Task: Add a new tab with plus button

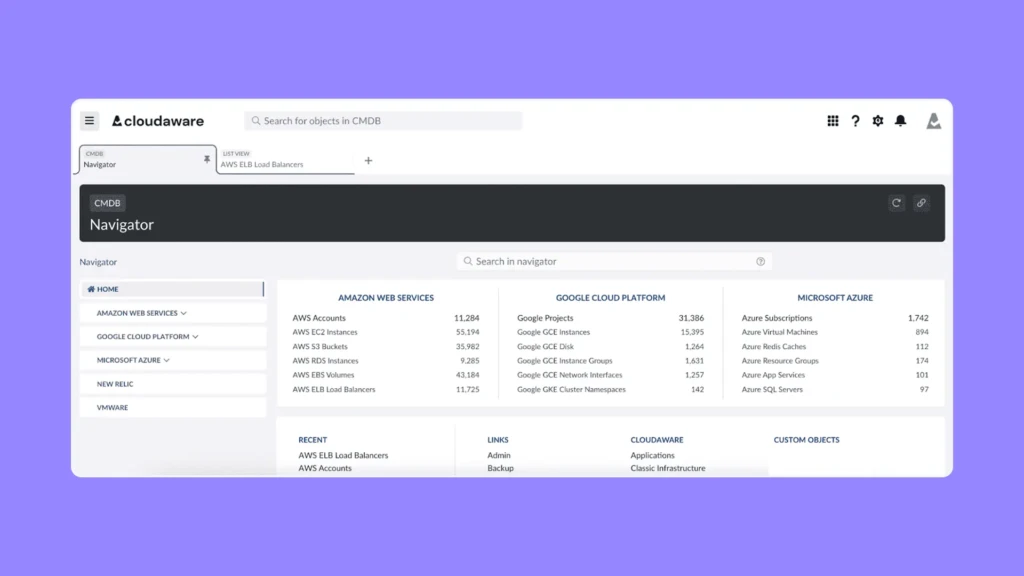Action: coord(368,161)
